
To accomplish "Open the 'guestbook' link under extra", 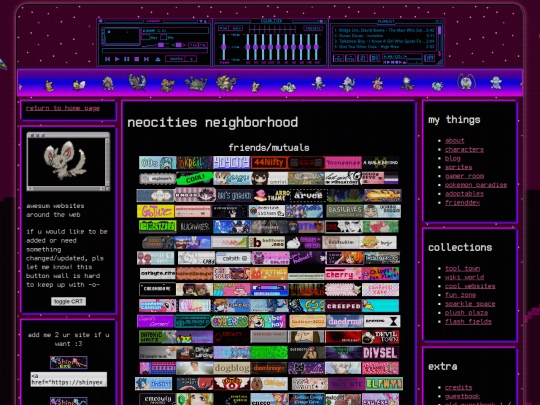I will (x=462, y=396).
